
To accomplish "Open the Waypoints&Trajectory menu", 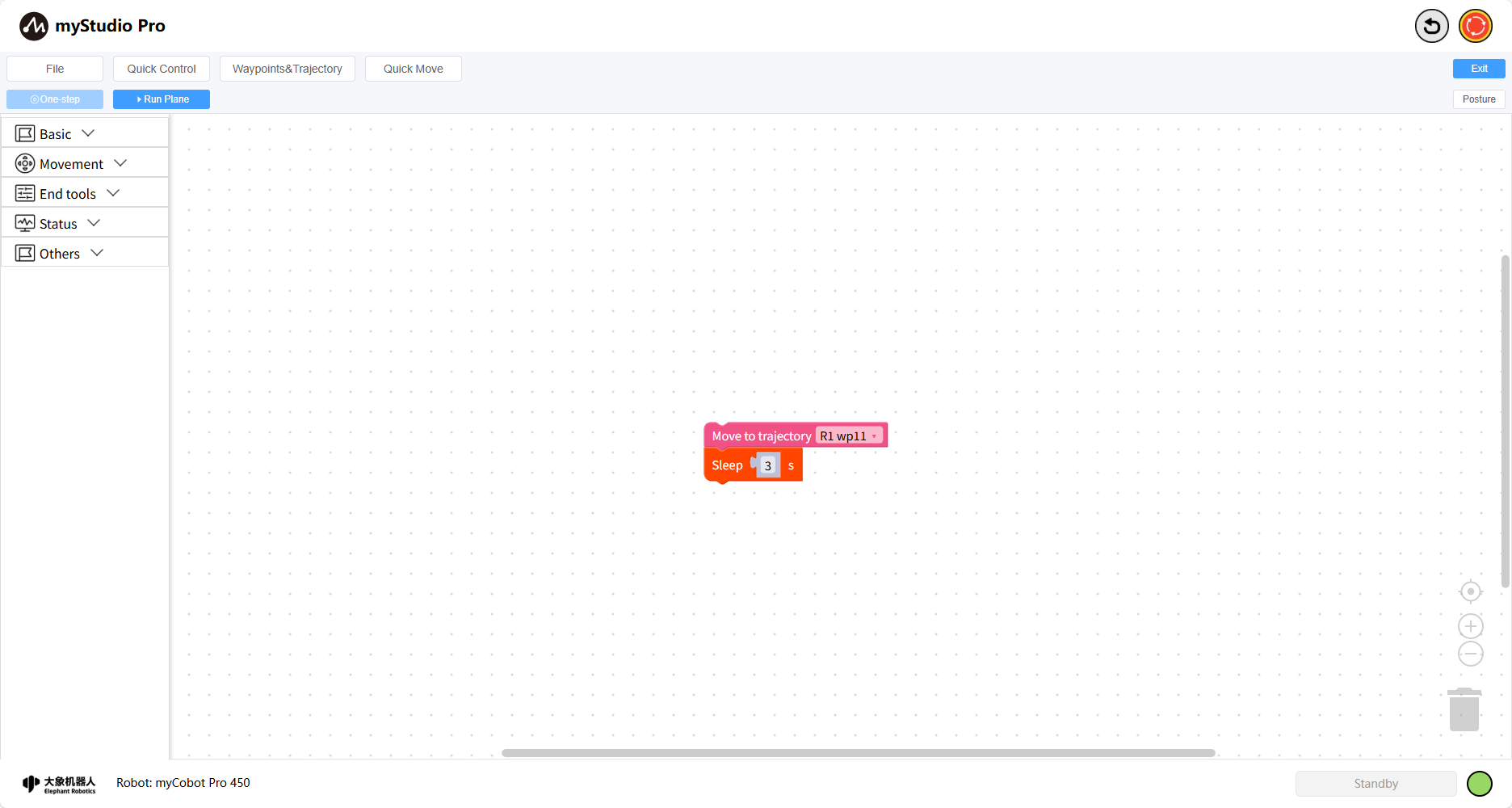I will pos(287,69).
